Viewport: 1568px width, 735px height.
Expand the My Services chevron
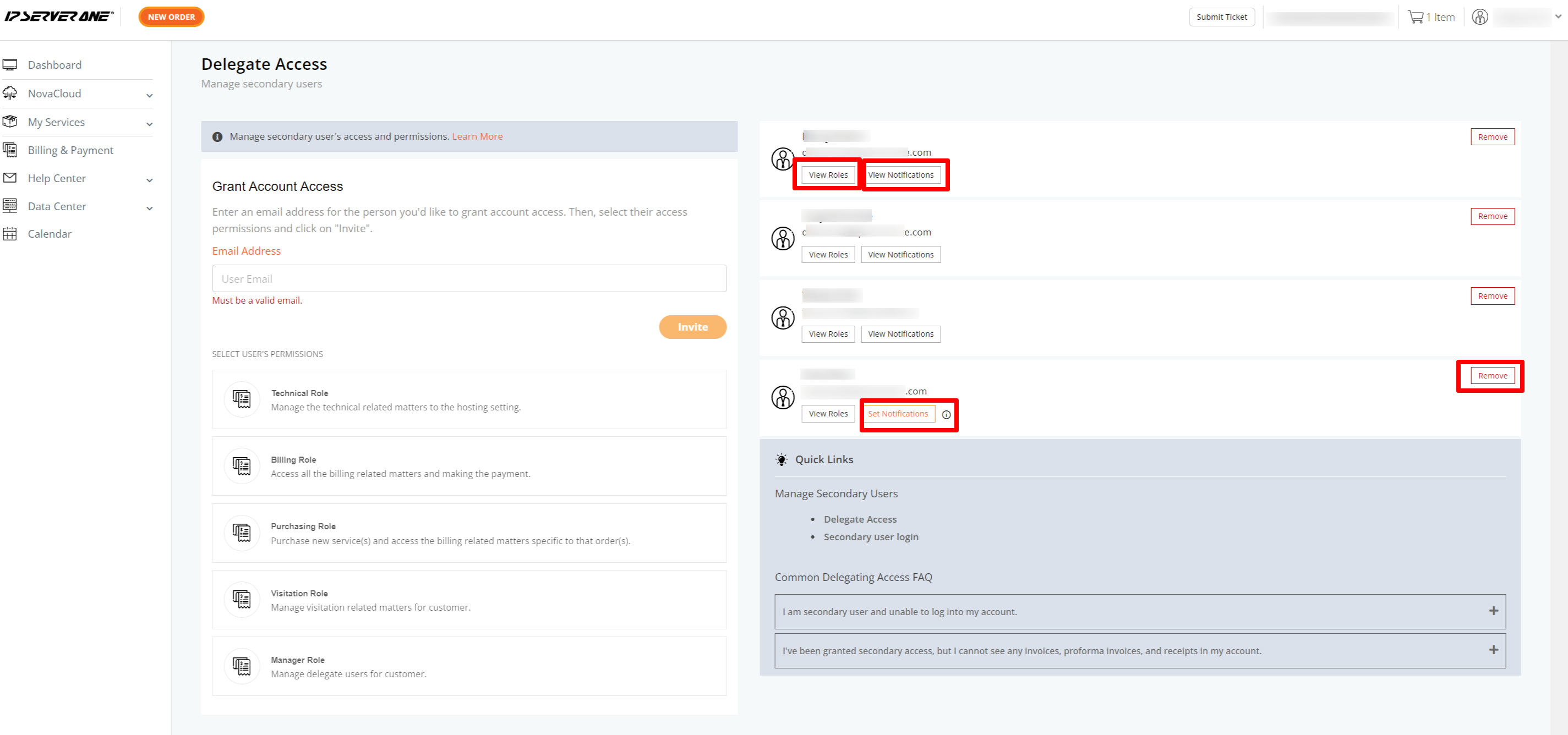149,124
